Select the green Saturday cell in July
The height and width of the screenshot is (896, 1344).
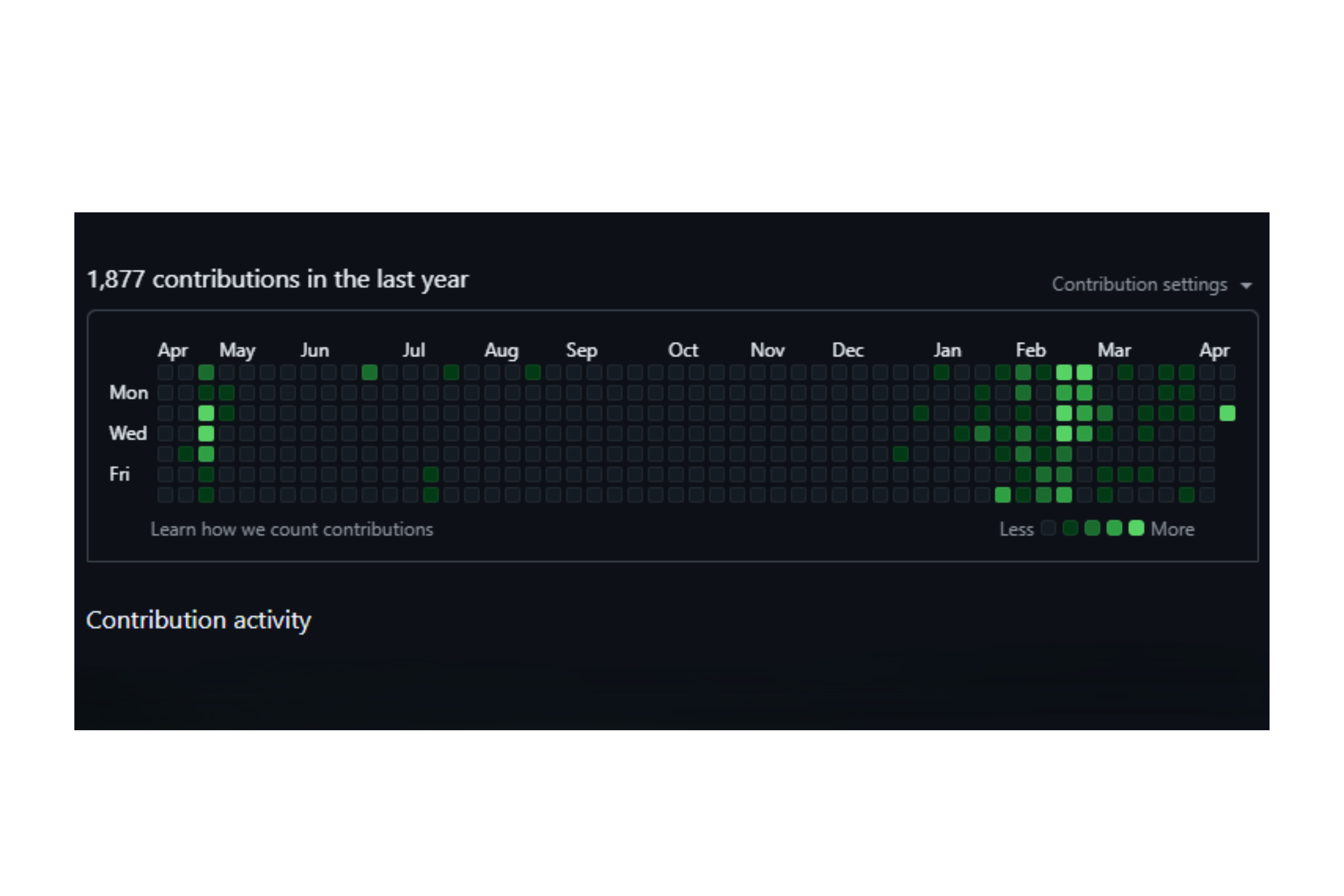pos(431,495)
